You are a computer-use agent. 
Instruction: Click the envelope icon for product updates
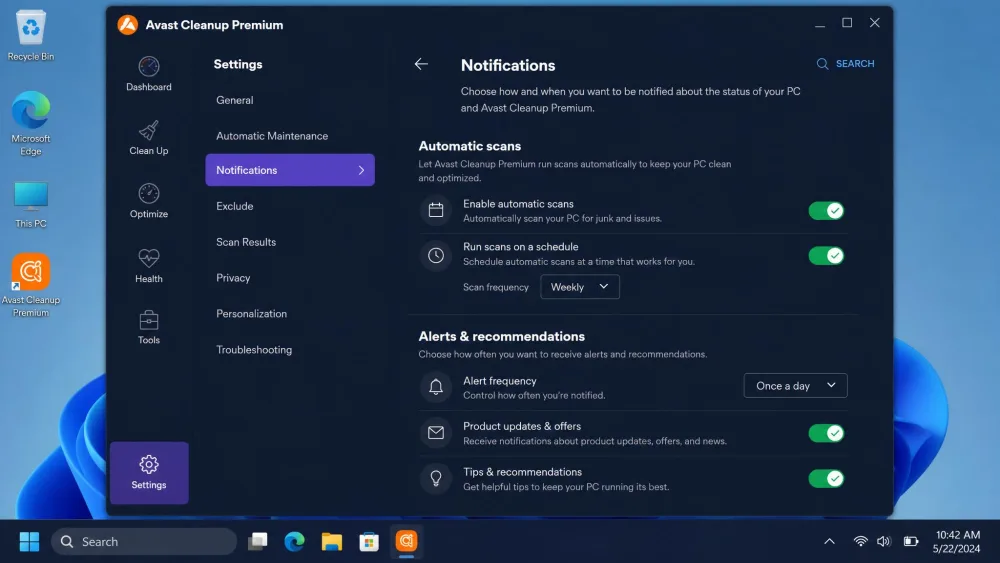tap(436, 433)
